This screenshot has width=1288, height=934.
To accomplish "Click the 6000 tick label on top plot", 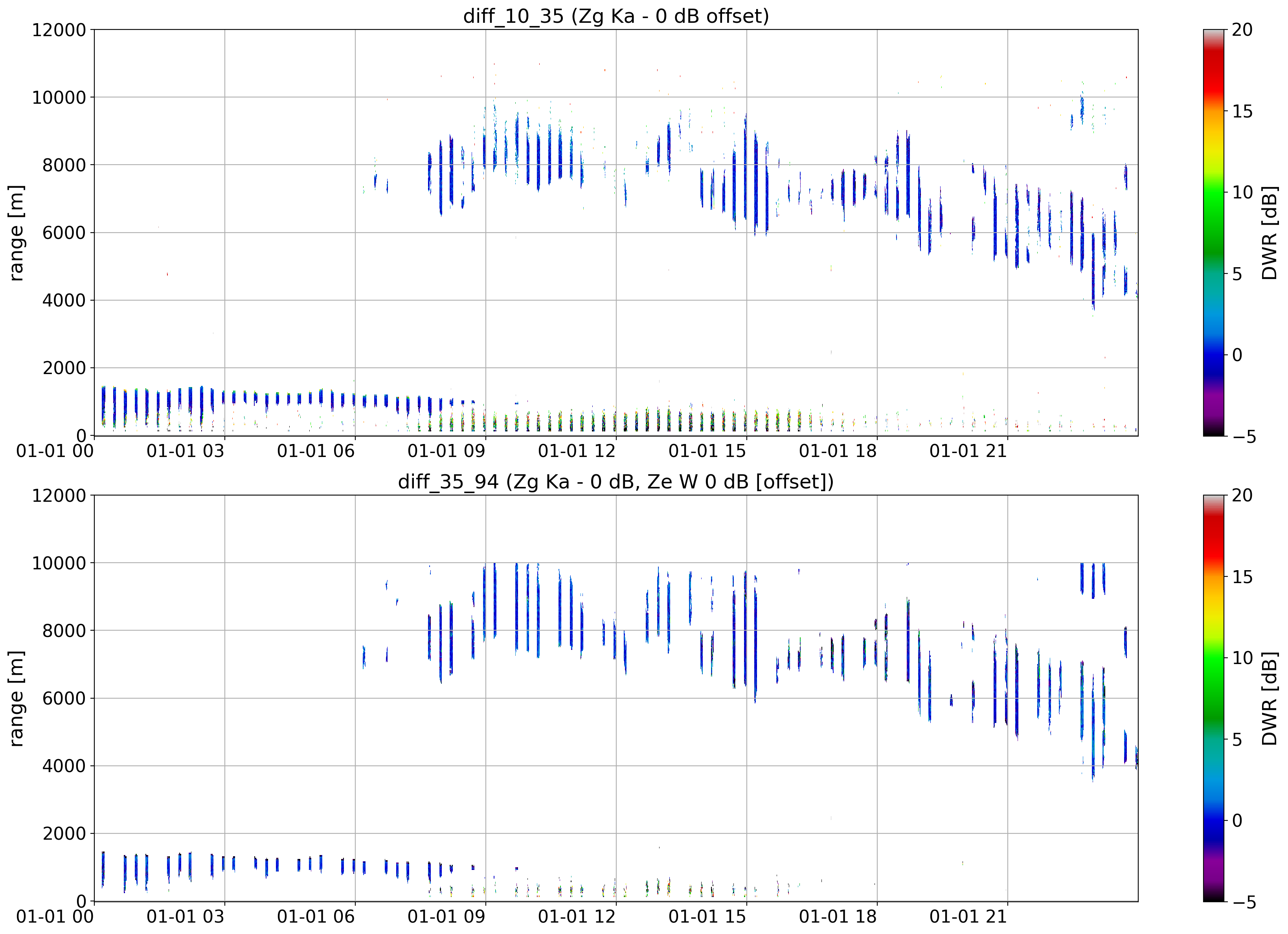I will (64, 233).
